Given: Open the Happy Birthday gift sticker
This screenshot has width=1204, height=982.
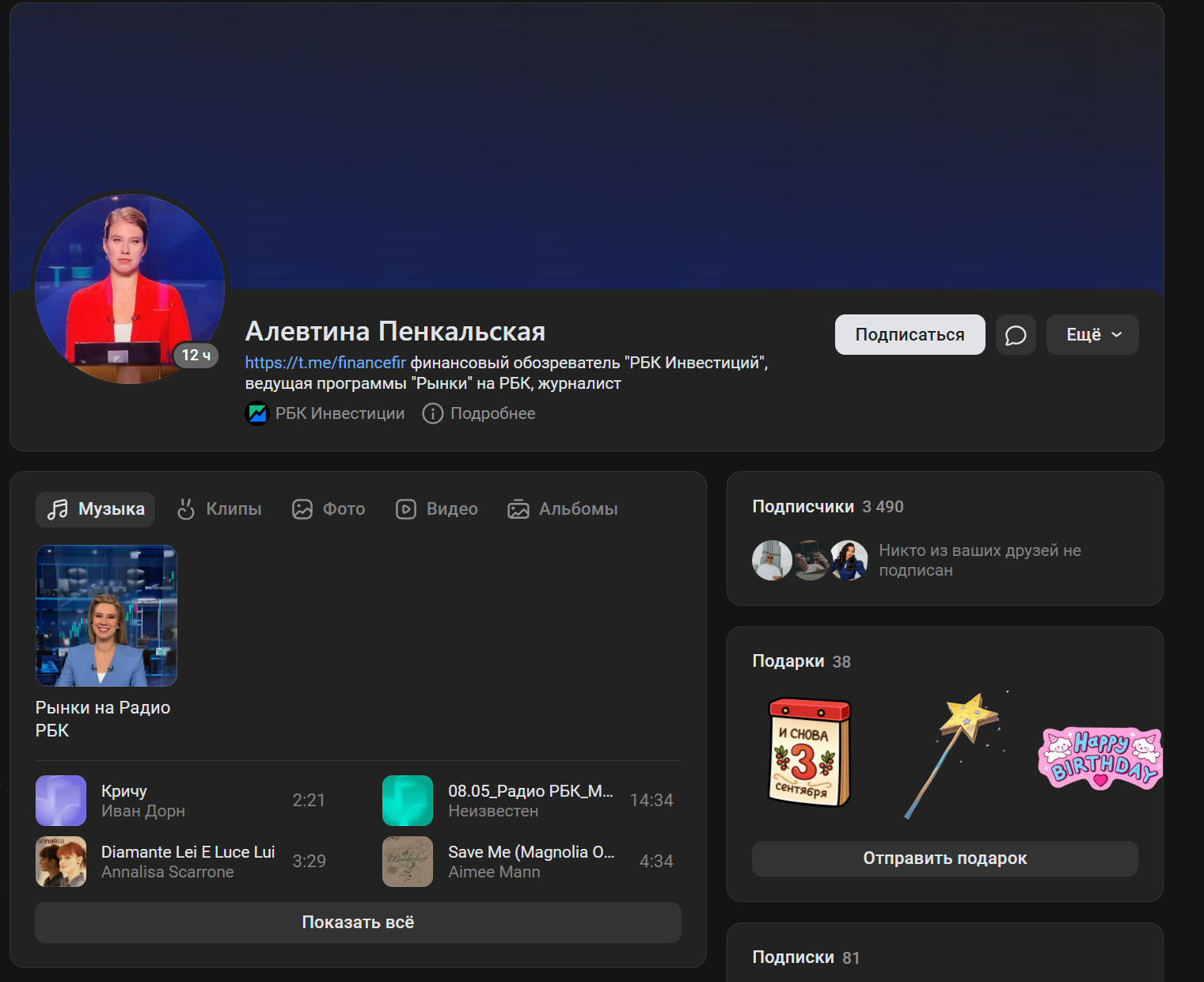Looking at the screenshot, I should pyautogui.click(x=1100, y=758).
